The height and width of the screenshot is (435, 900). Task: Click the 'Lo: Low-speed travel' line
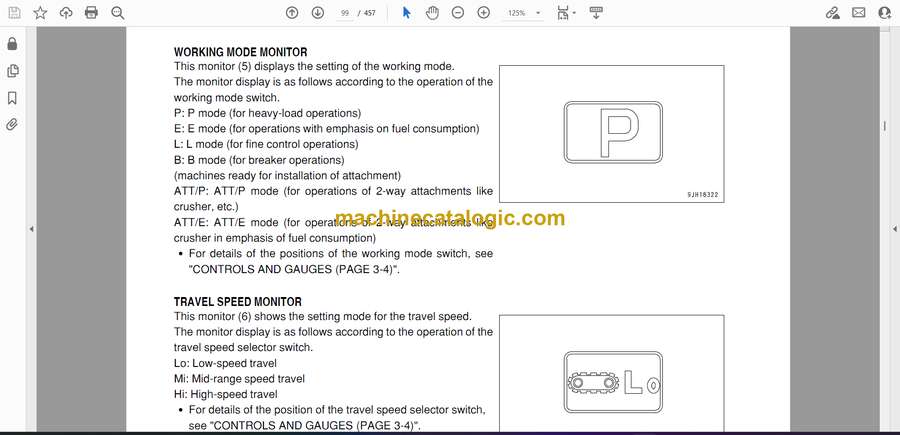225,363
